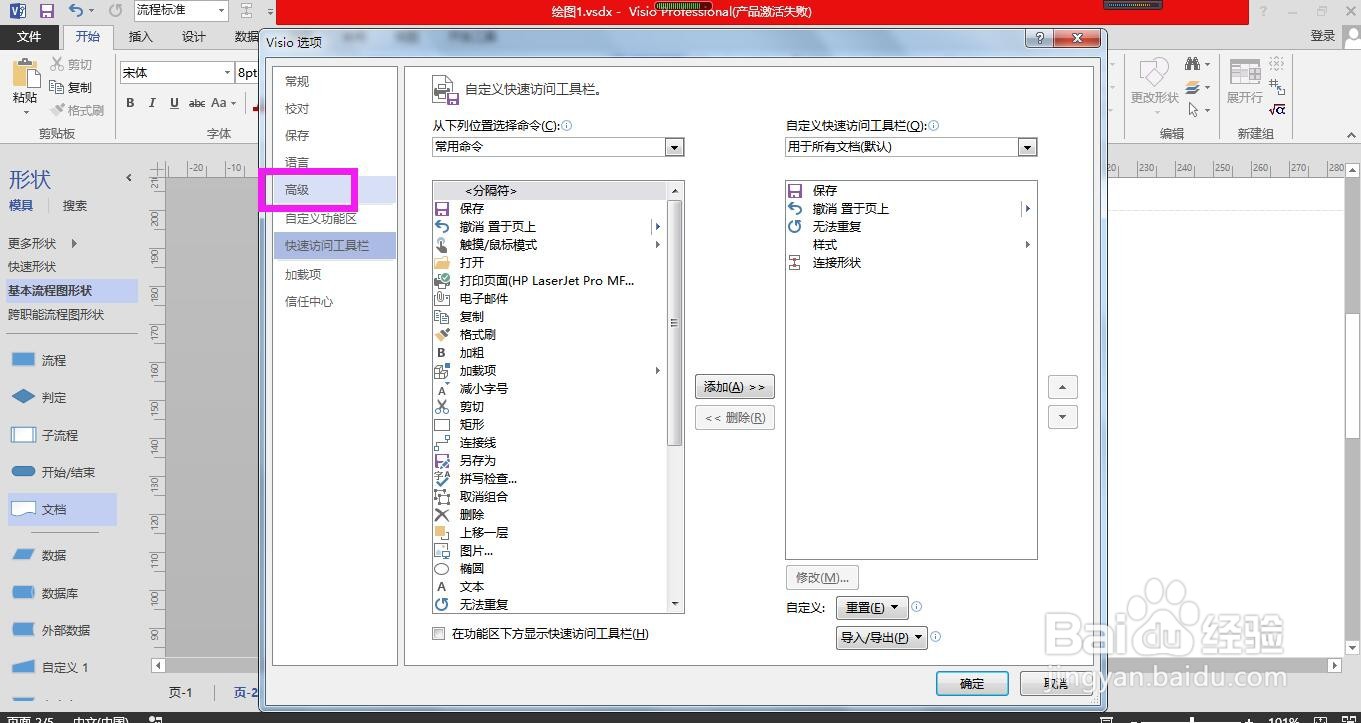Click the info icon beside 从下列位置选择命令
The height and width of the screenshot is (723, 1361).
567,126
